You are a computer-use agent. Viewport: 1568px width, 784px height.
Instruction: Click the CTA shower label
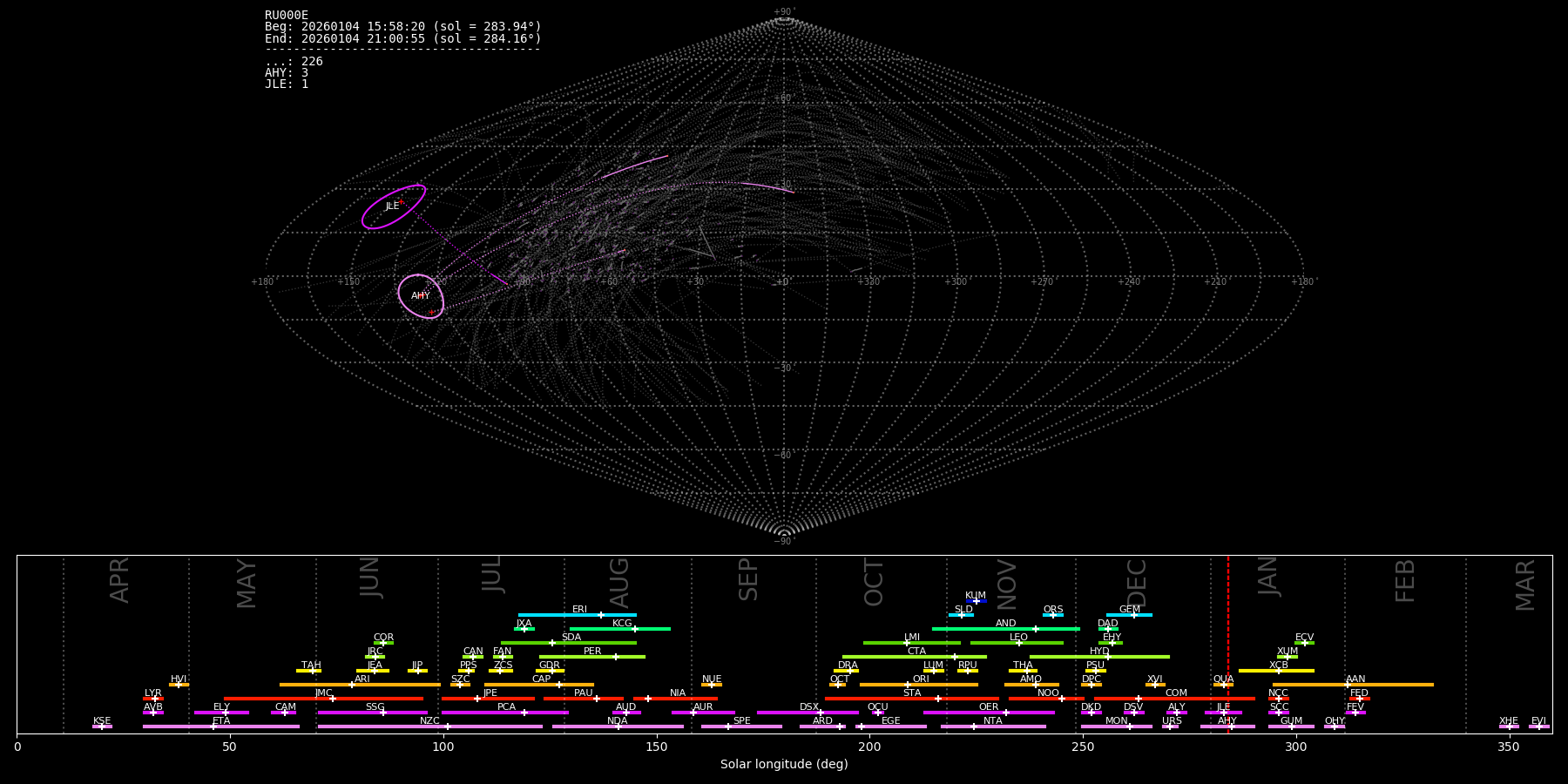[916, 652]
